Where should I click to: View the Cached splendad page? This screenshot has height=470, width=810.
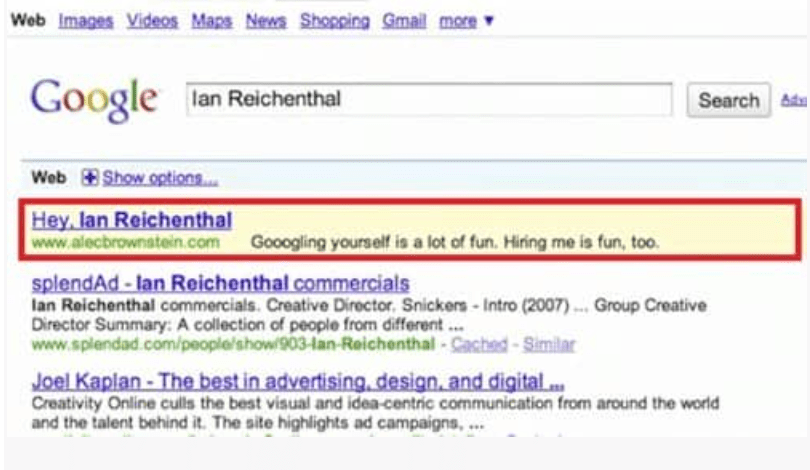[479, 344]
